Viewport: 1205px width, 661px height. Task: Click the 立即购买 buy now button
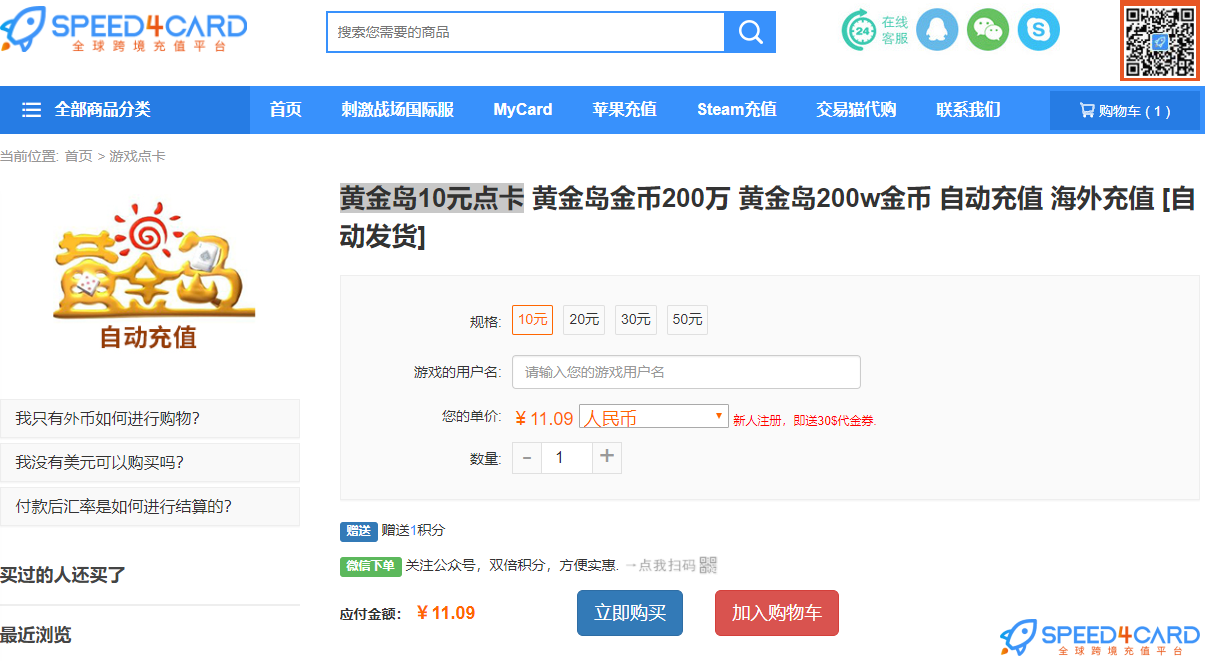click(x=630, y=613)
